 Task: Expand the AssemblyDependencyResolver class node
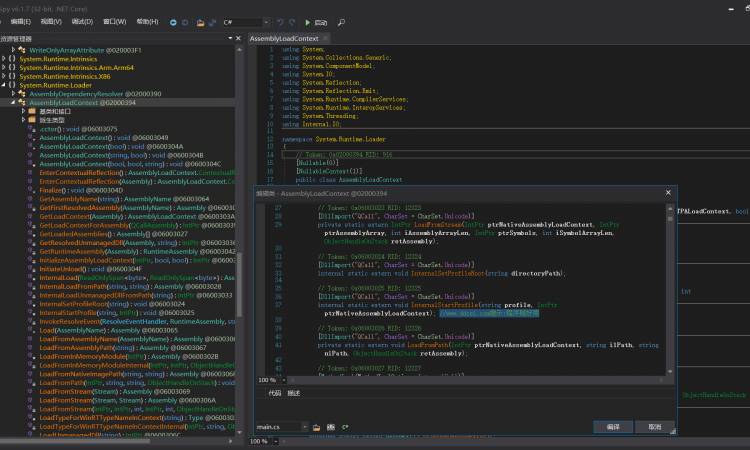(13, 94)
